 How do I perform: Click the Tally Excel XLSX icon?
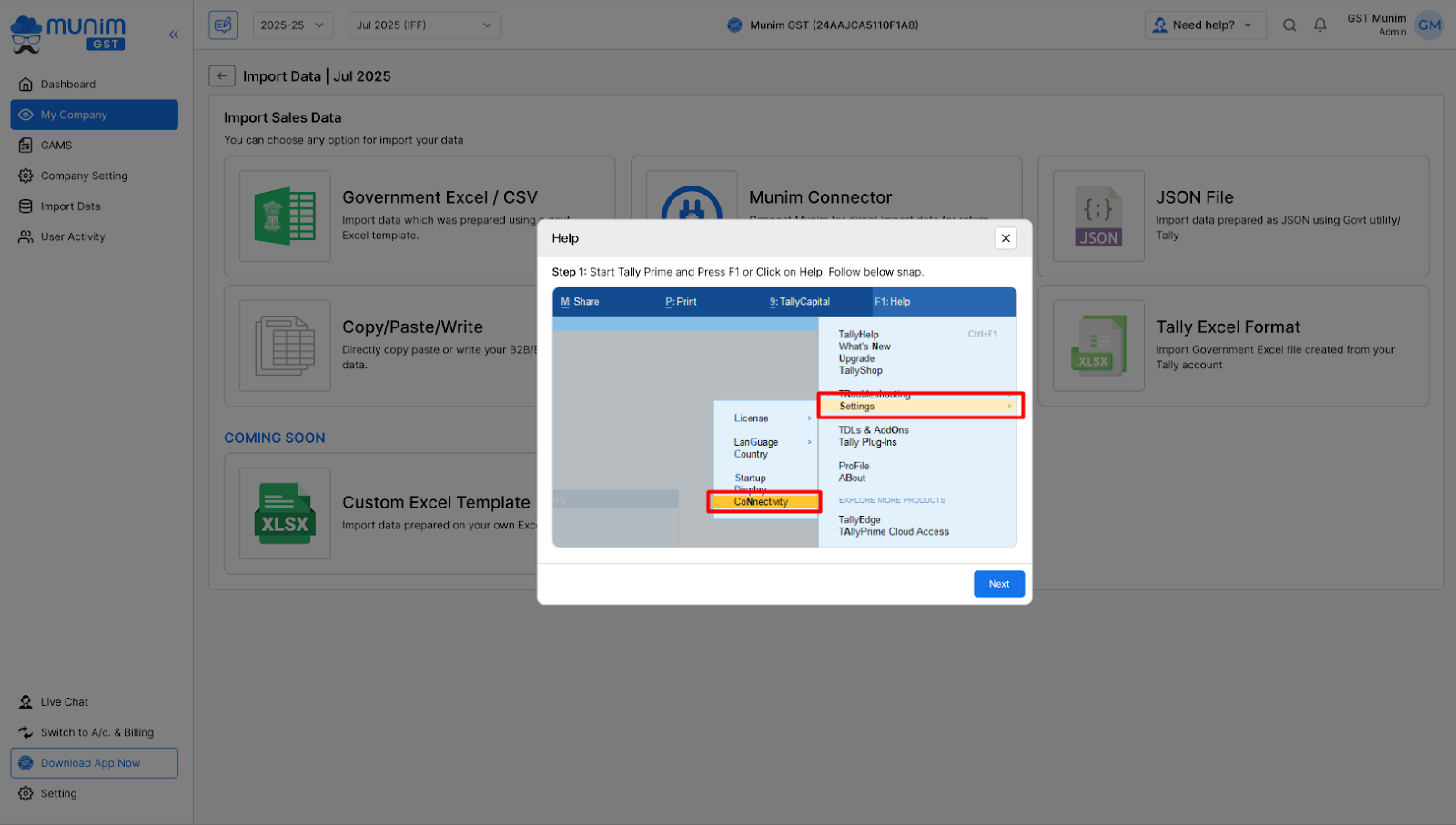click(x=1098, y=346)
